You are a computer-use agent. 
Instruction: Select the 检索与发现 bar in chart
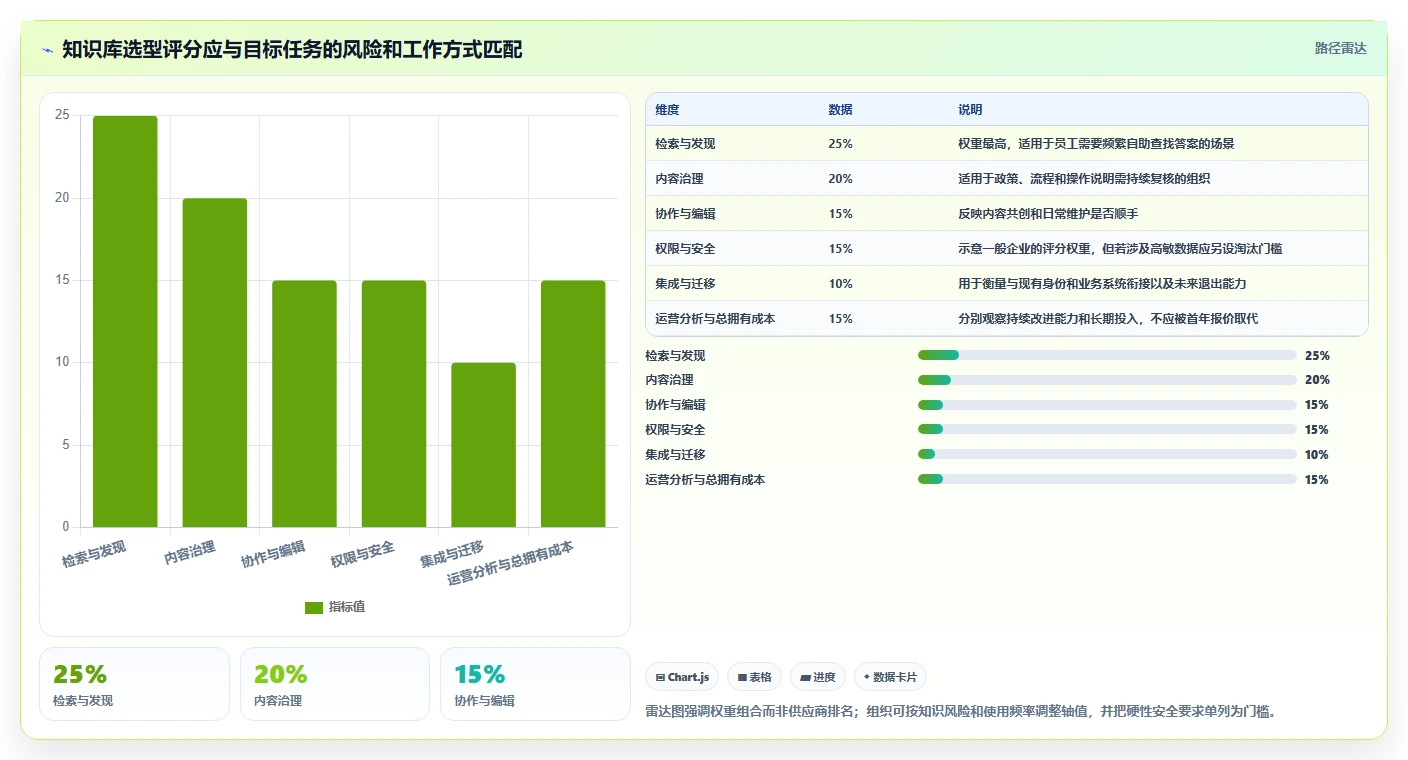coord(125,321)
